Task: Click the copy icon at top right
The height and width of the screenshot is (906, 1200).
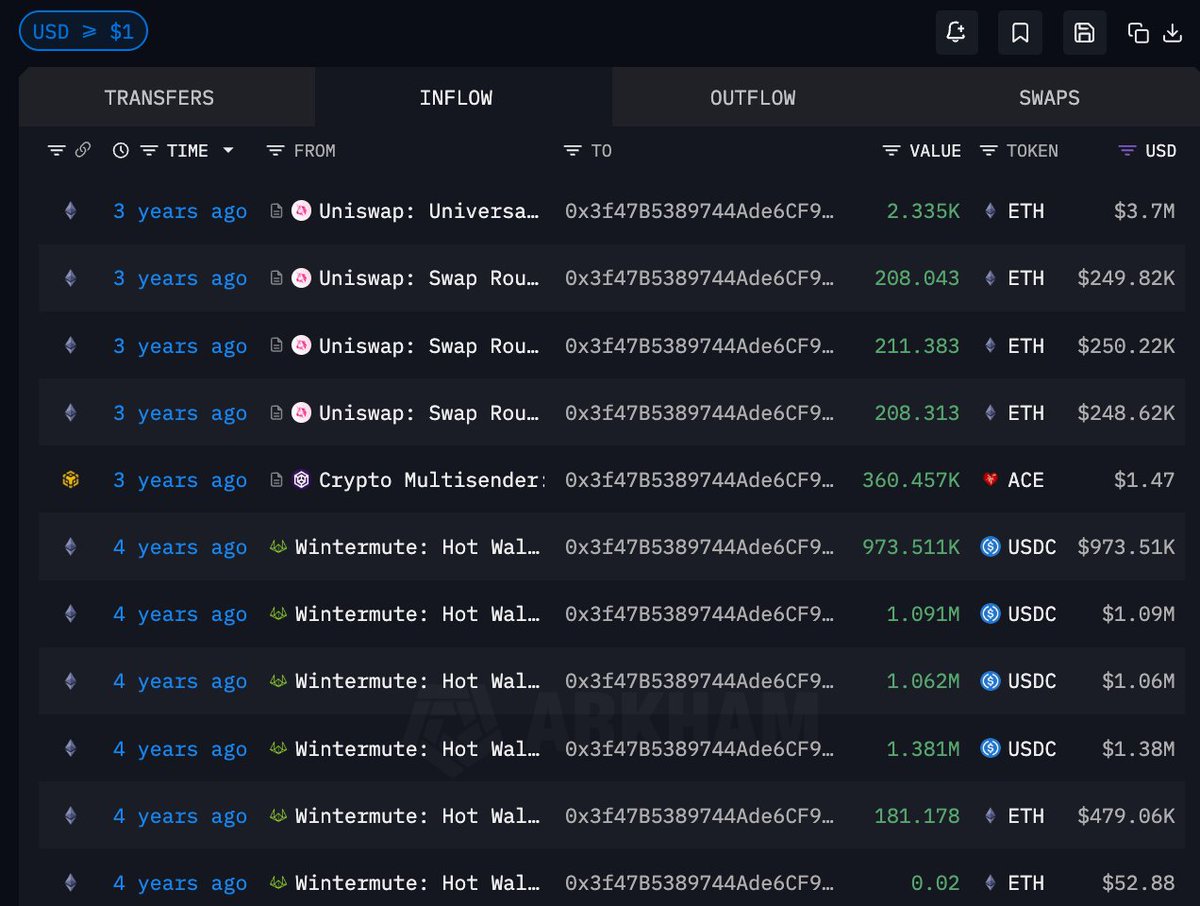Action: (1138, 33)
